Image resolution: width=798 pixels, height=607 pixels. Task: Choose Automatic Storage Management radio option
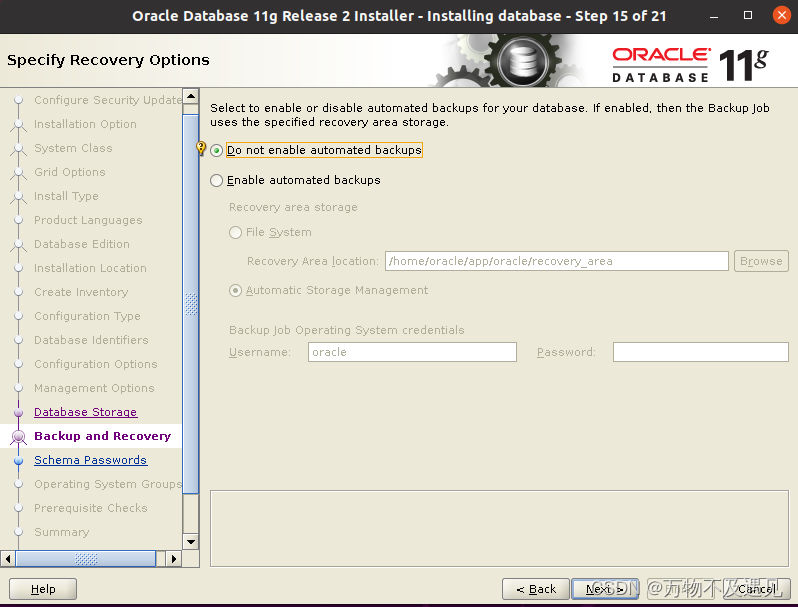(x=235, y=291)
